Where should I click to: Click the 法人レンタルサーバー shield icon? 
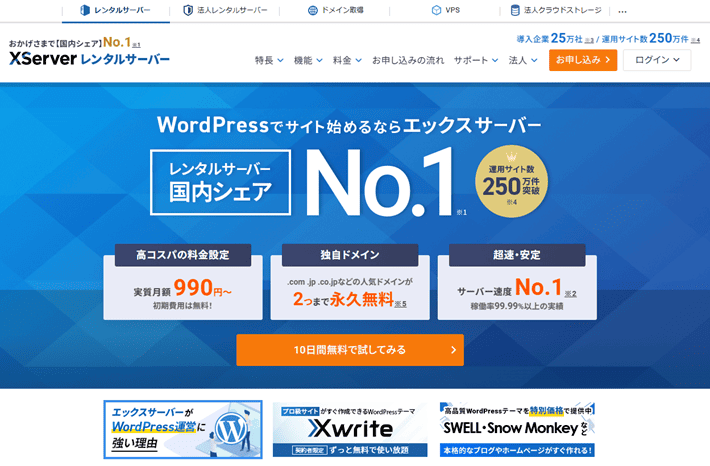tap(188, 10)
